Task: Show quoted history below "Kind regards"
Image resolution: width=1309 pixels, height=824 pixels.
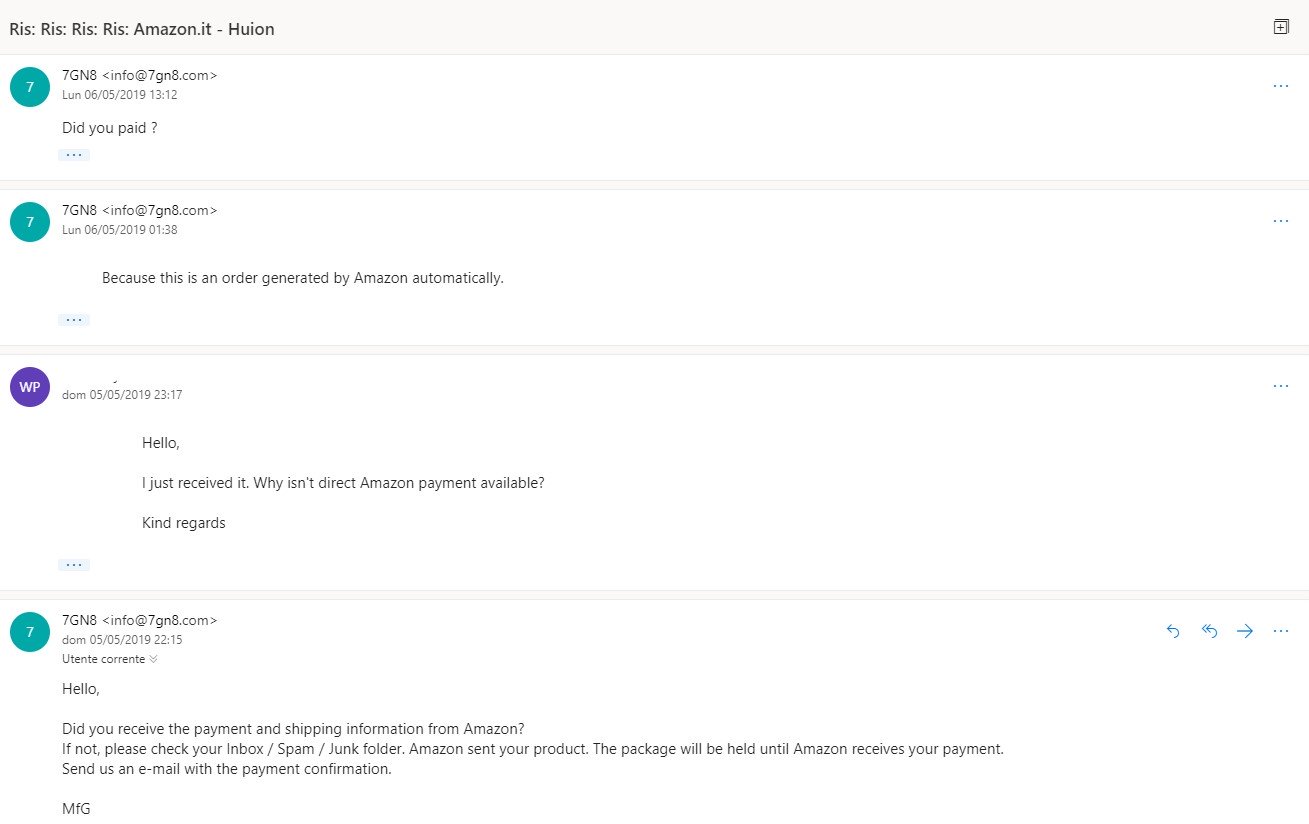Action: [x=74, y=565]
